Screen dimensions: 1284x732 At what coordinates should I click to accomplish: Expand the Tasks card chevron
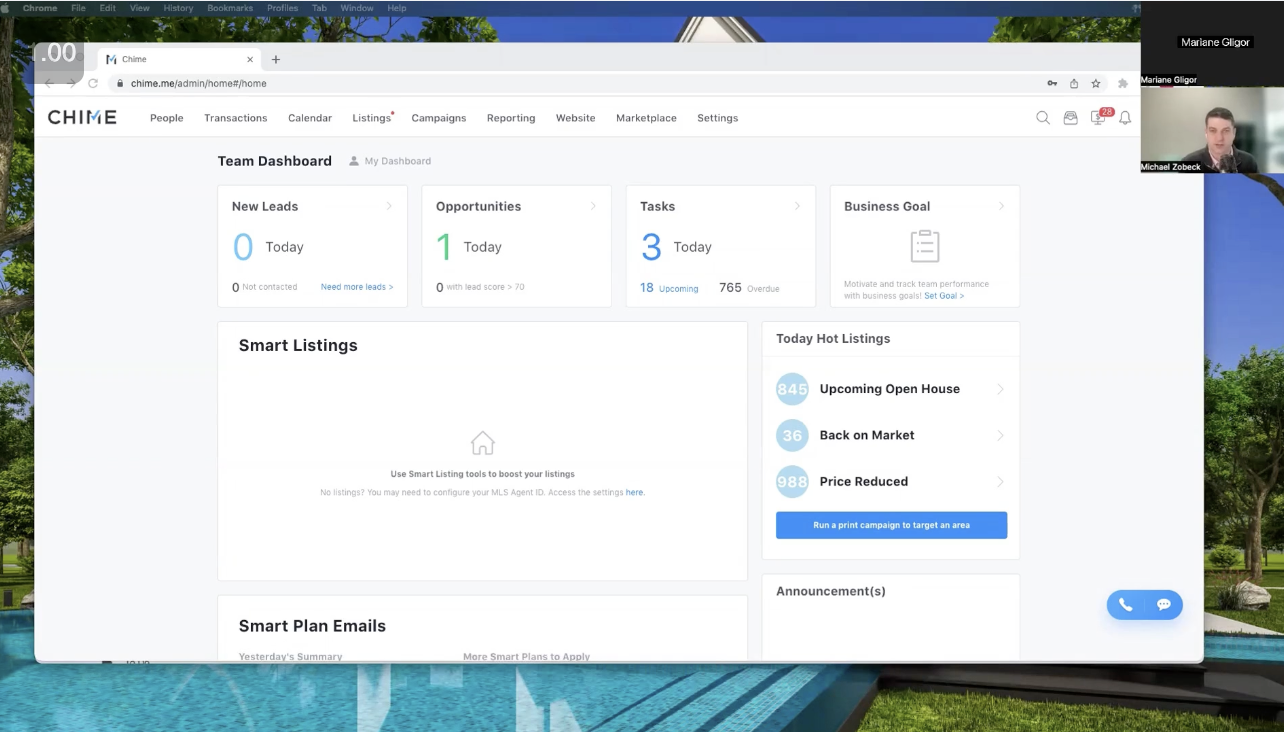tap(797, 206)
